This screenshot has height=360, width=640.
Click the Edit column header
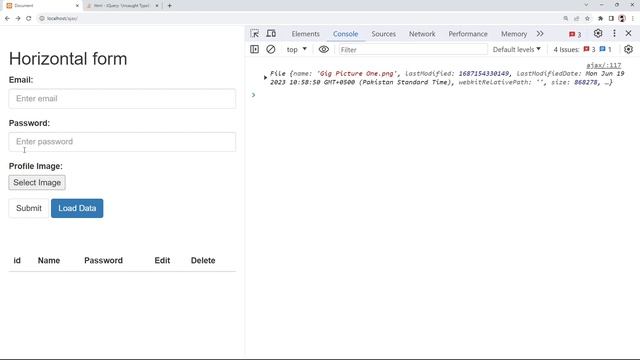[x=162, y=260]
